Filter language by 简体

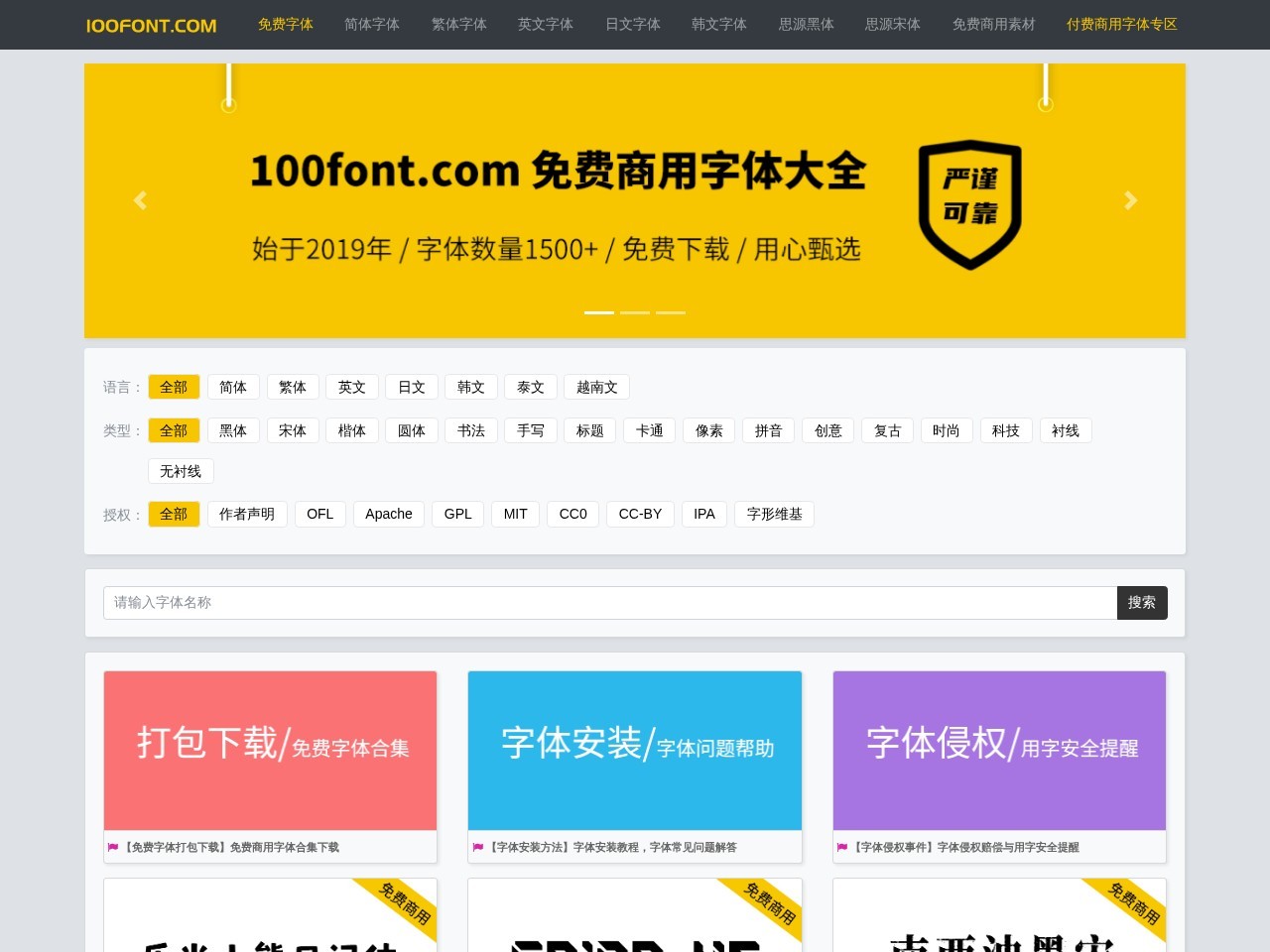click(x=233, y=387)
